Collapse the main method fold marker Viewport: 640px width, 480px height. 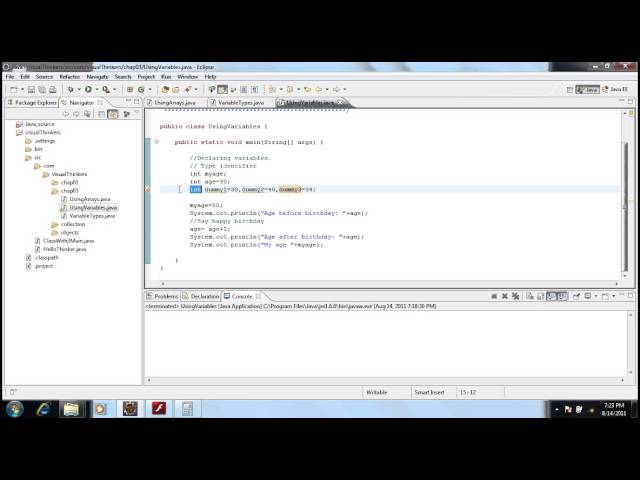[x=156, y=142]
